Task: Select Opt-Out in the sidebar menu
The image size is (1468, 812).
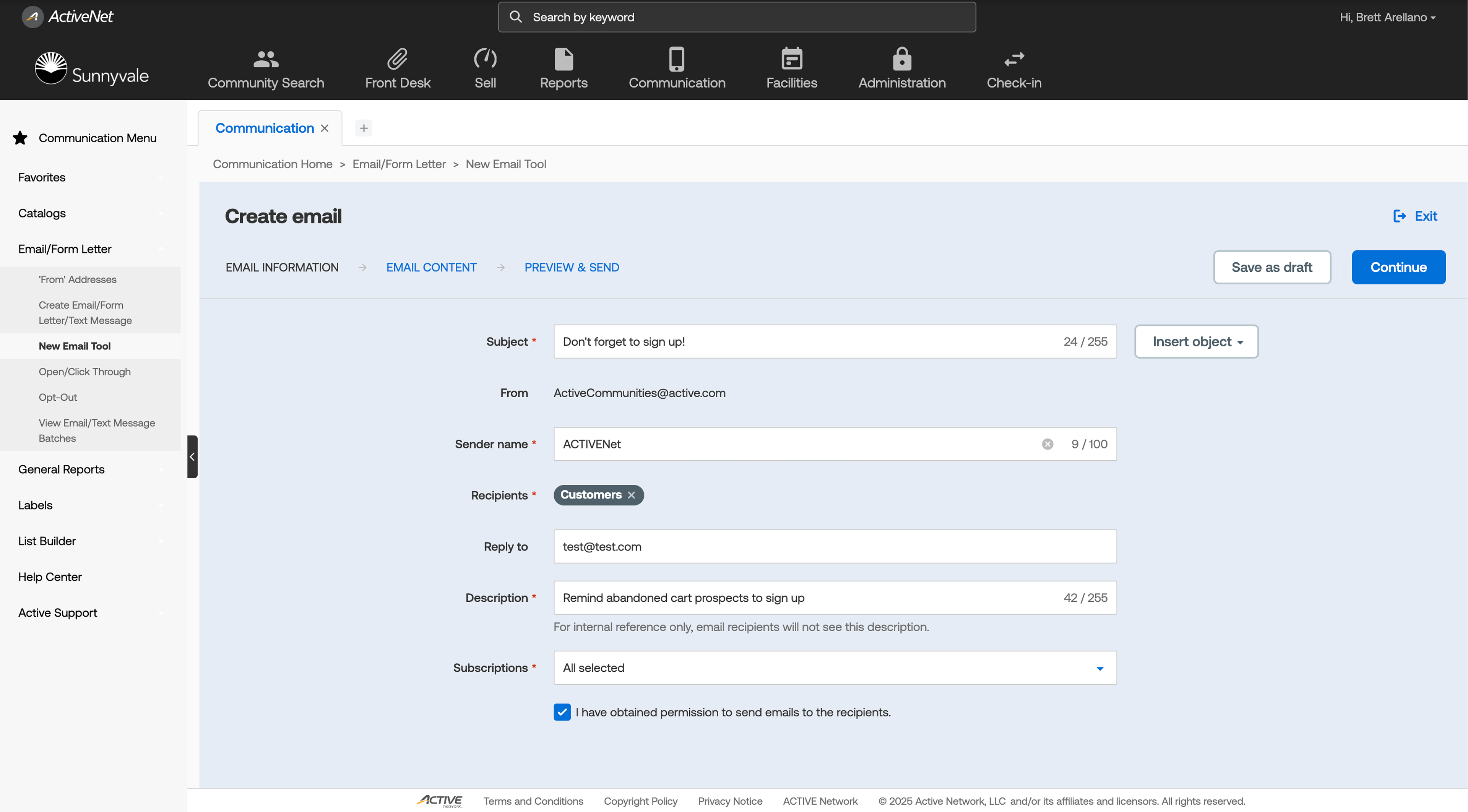Action: click(x=58, y=397)
